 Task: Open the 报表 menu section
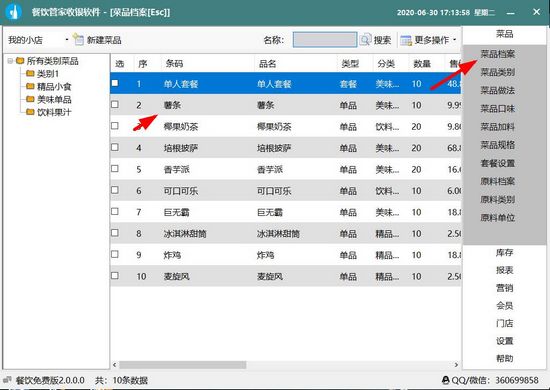coord(504,270)
